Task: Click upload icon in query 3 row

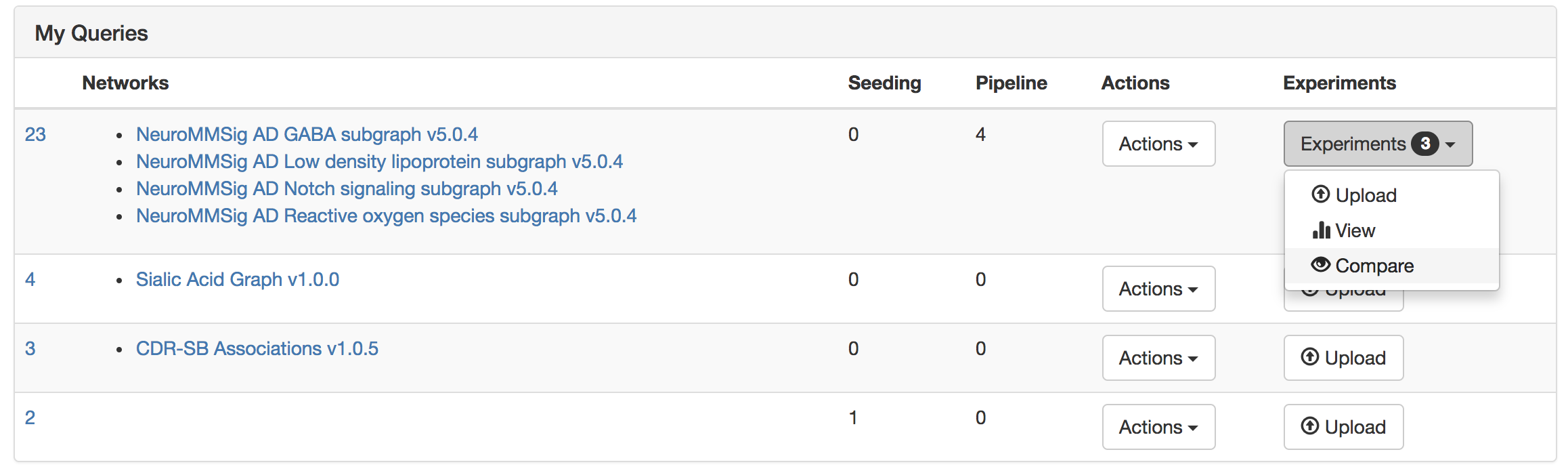Action: pos(1310,357)
